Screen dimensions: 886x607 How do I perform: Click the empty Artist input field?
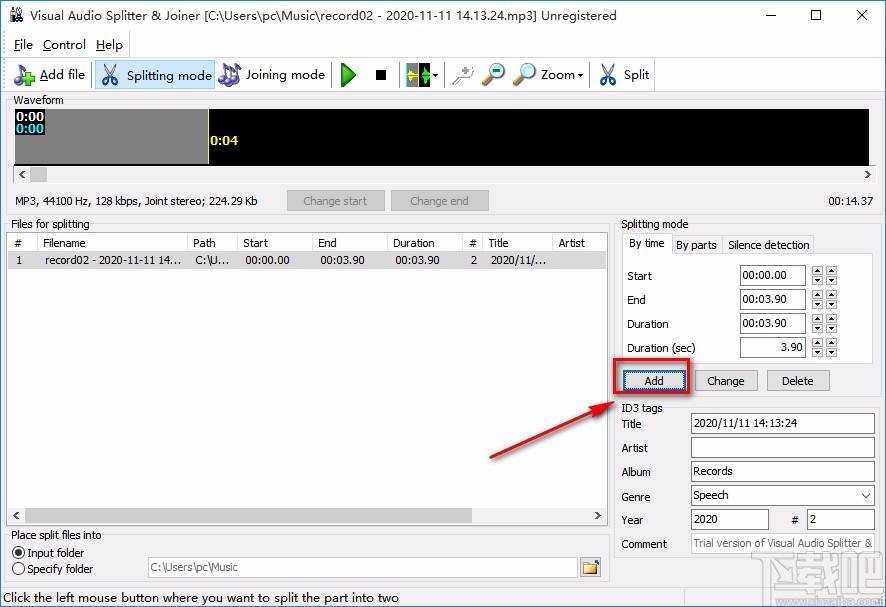783,448
